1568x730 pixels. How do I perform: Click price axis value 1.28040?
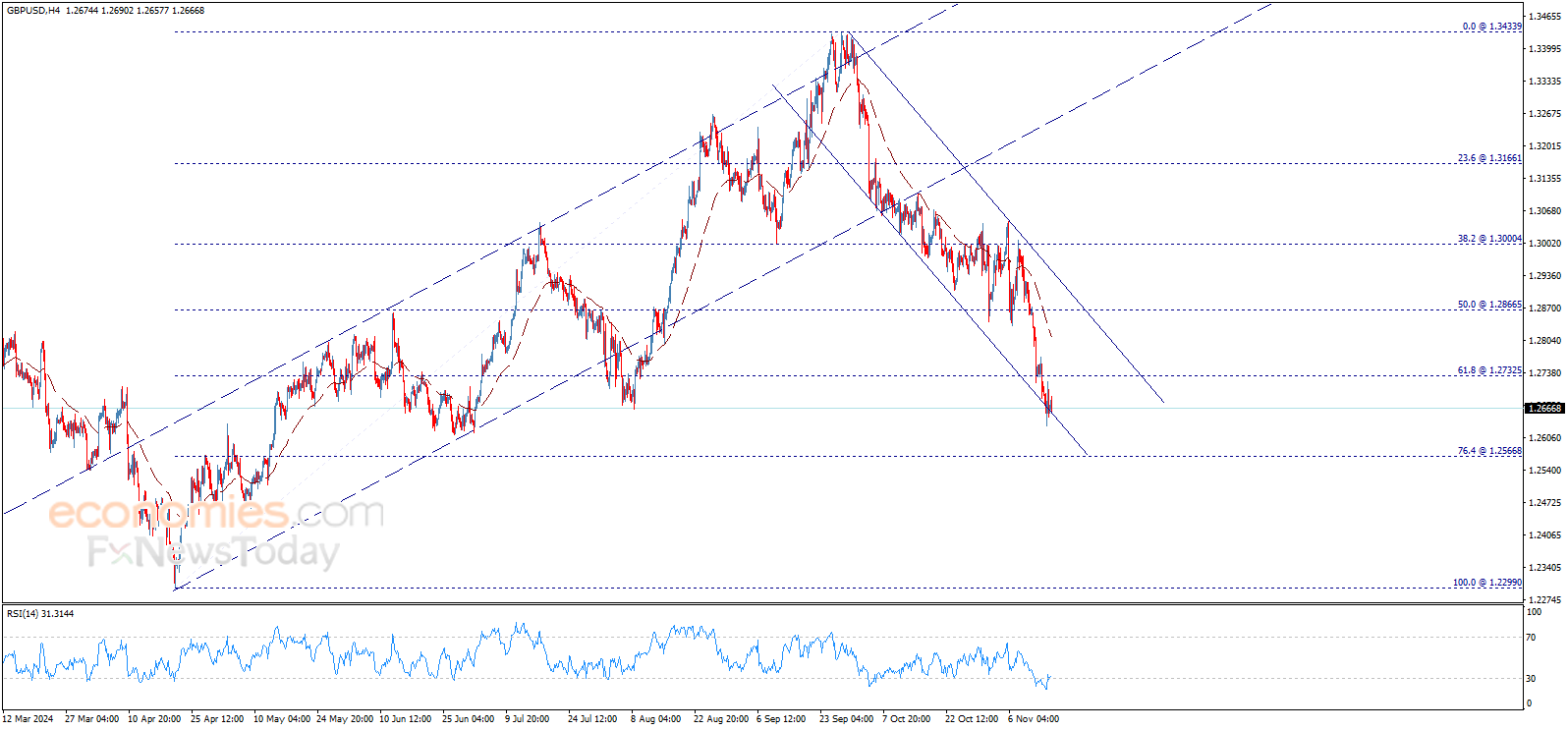pos(1545,341)
